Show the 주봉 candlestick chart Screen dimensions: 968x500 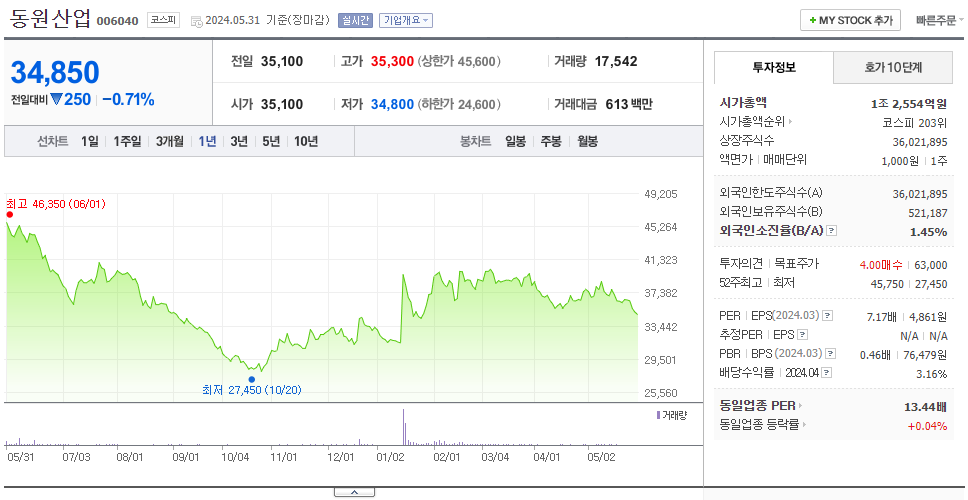click(x=551, y=141)
